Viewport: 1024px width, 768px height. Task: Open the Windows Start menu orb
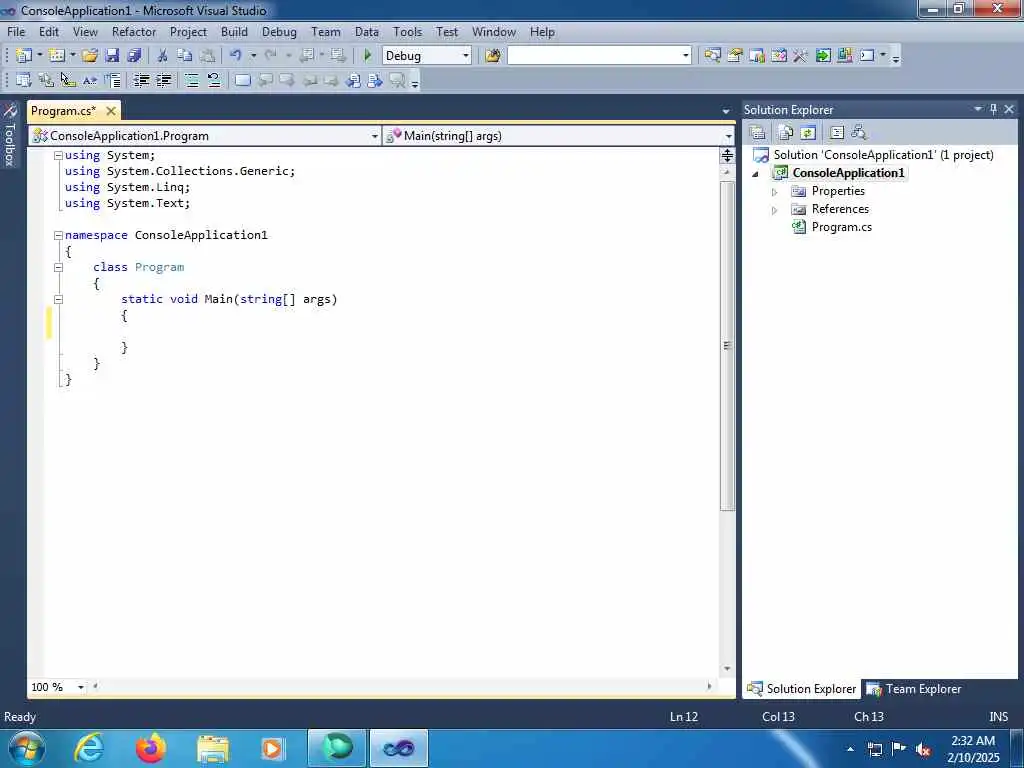[26, 748]
